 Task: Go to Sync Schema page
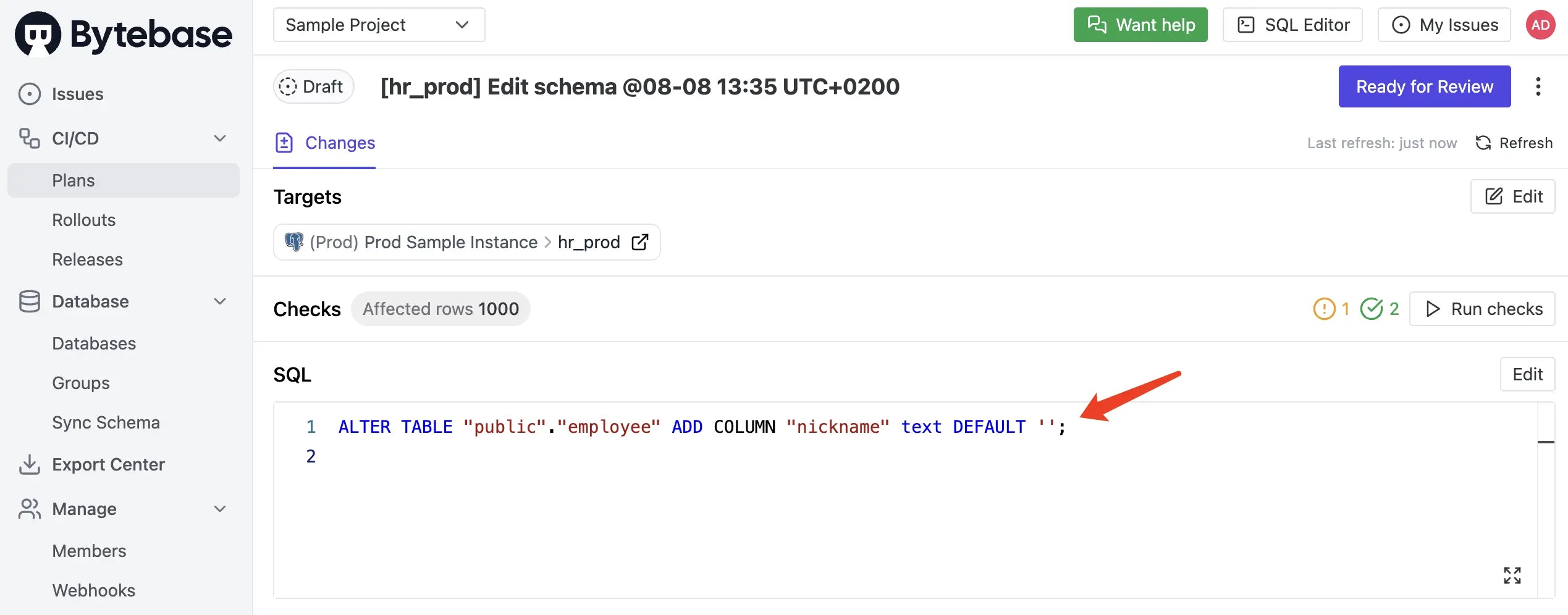tap(106, 422)
